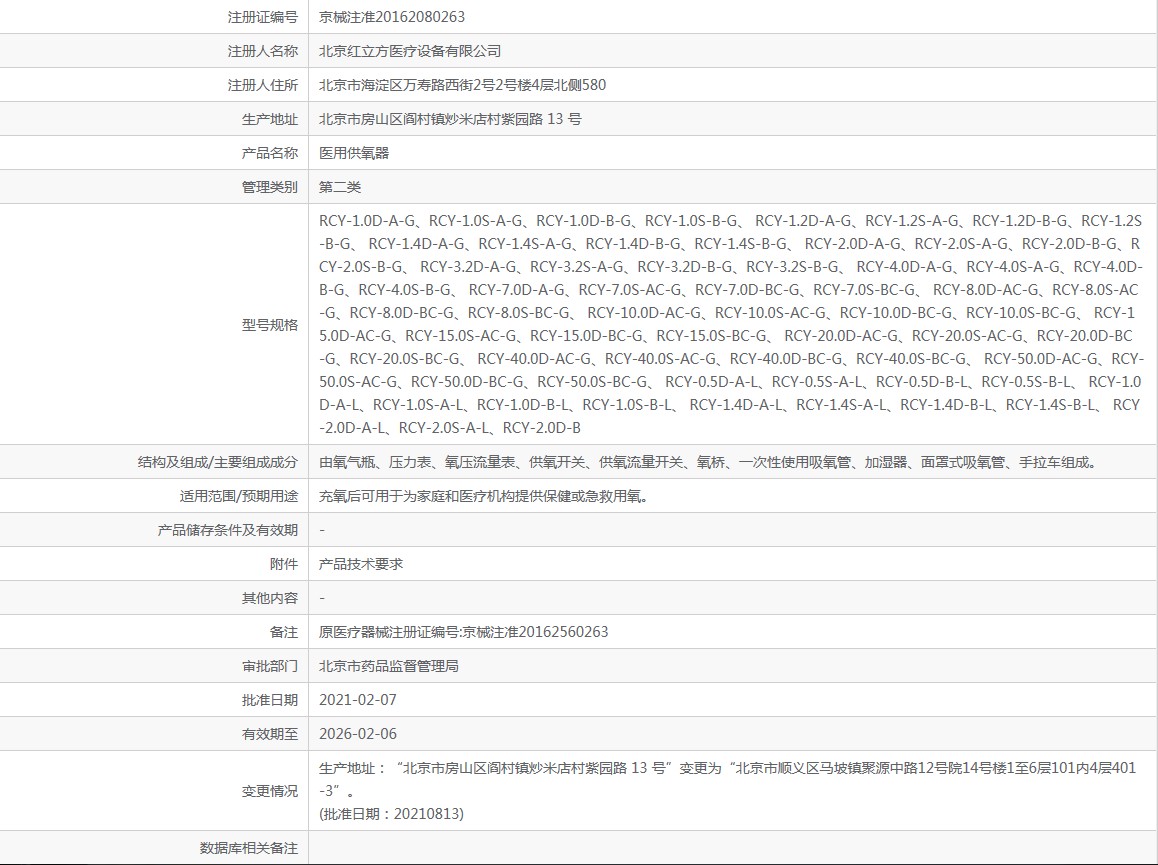Select the 其他内容 label
Screen dimensions: 1158x865
[270, 598]
